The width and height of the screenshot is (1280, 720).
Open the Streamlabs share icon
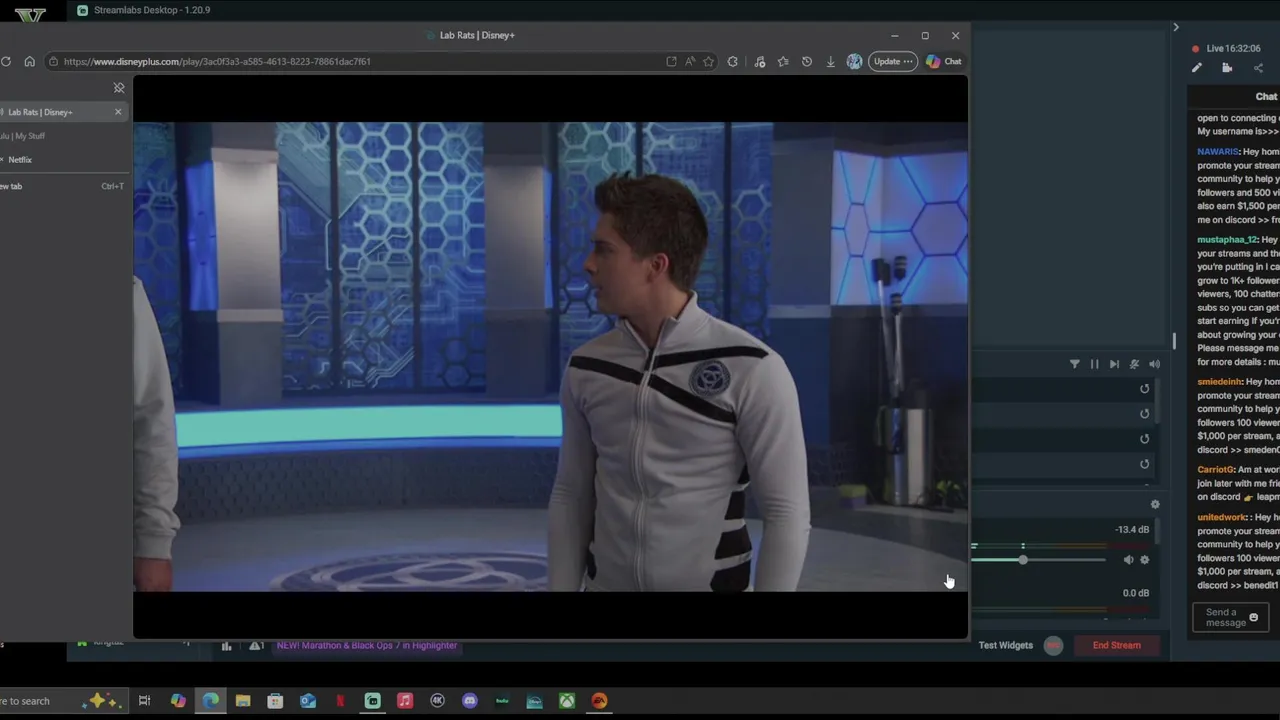tap(1258, 68)
